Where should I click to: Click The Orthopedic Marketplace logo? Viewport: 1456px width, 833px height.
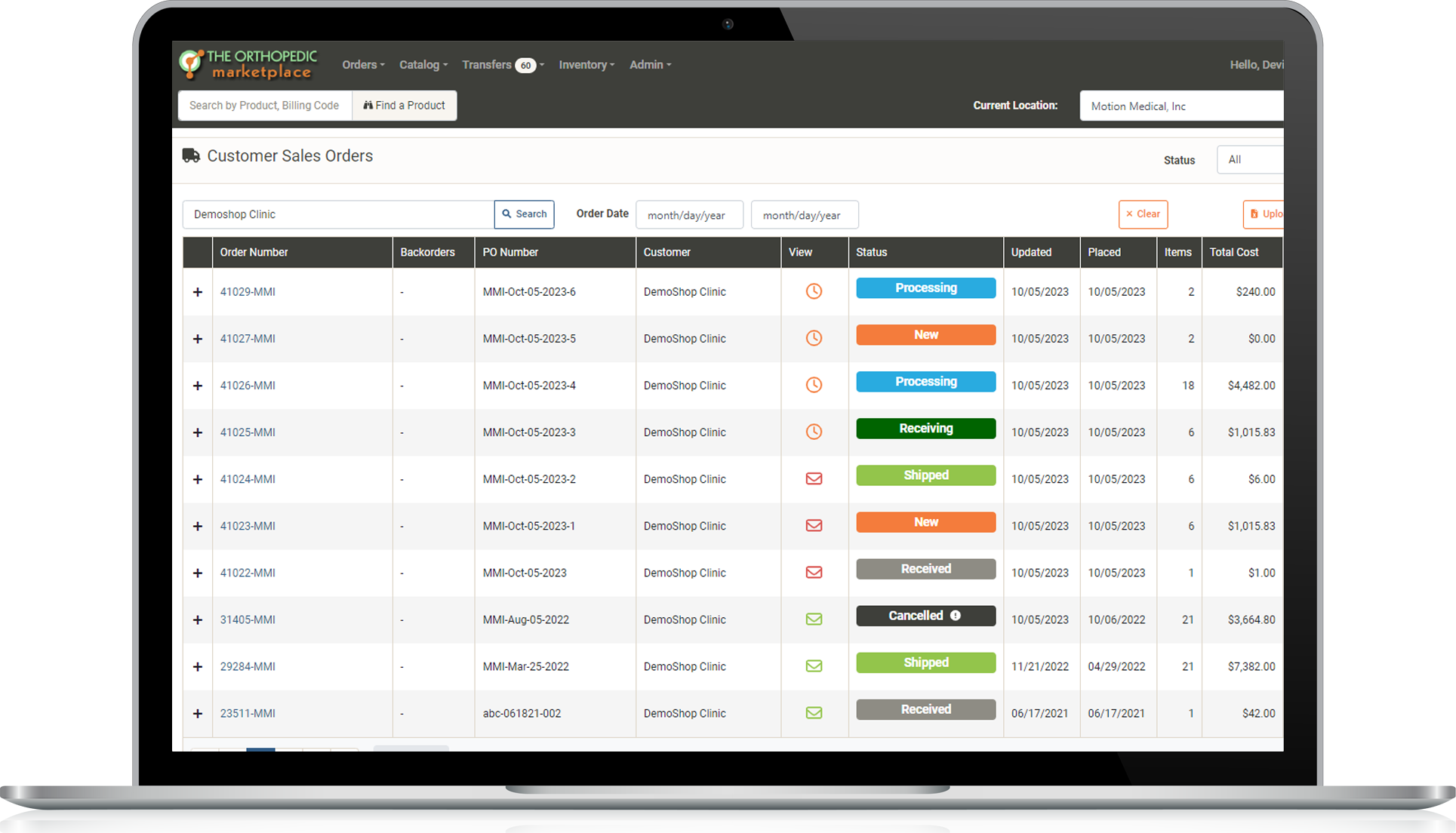[249, 65]
